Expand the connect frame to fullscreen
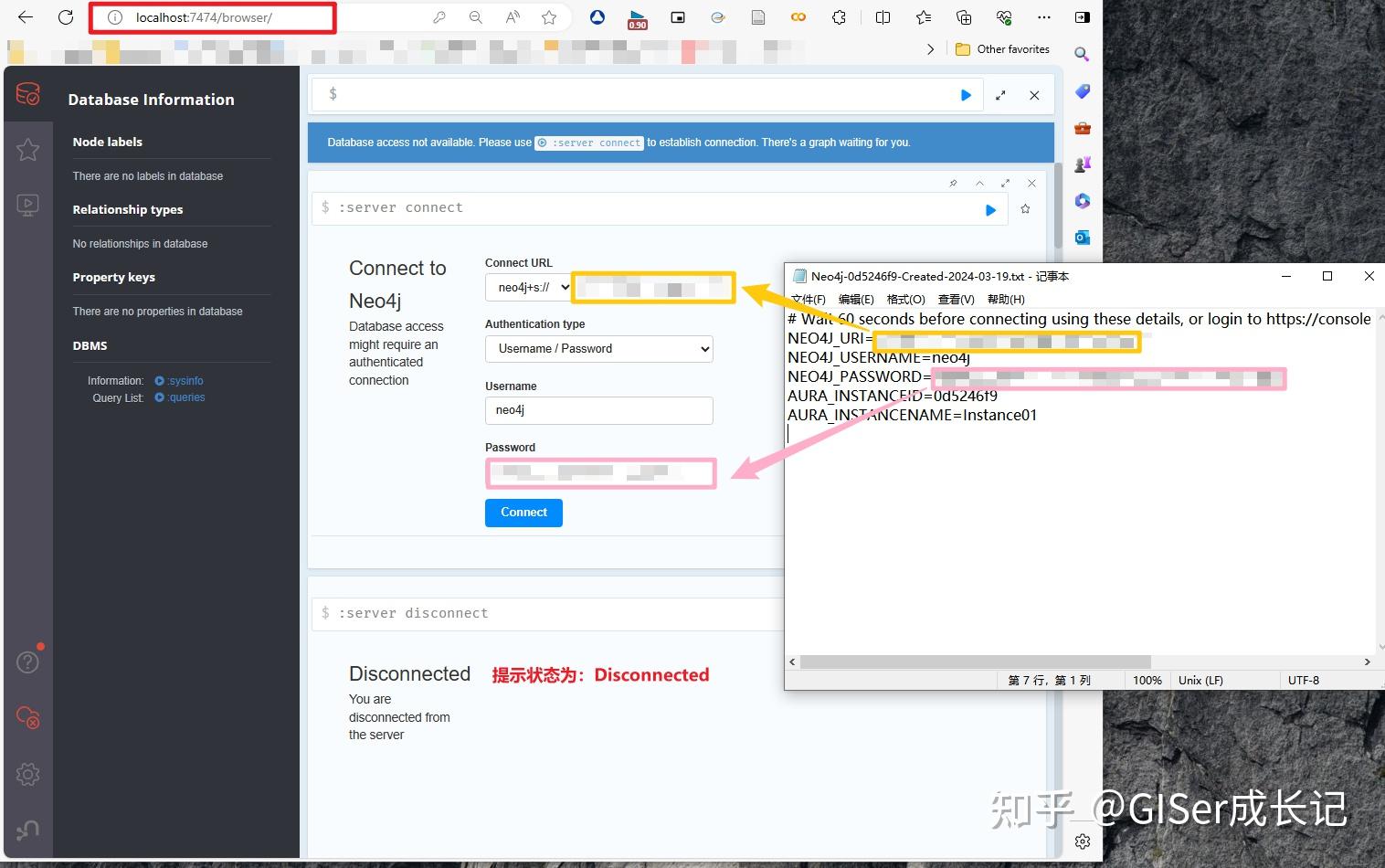 [1006, 183]
